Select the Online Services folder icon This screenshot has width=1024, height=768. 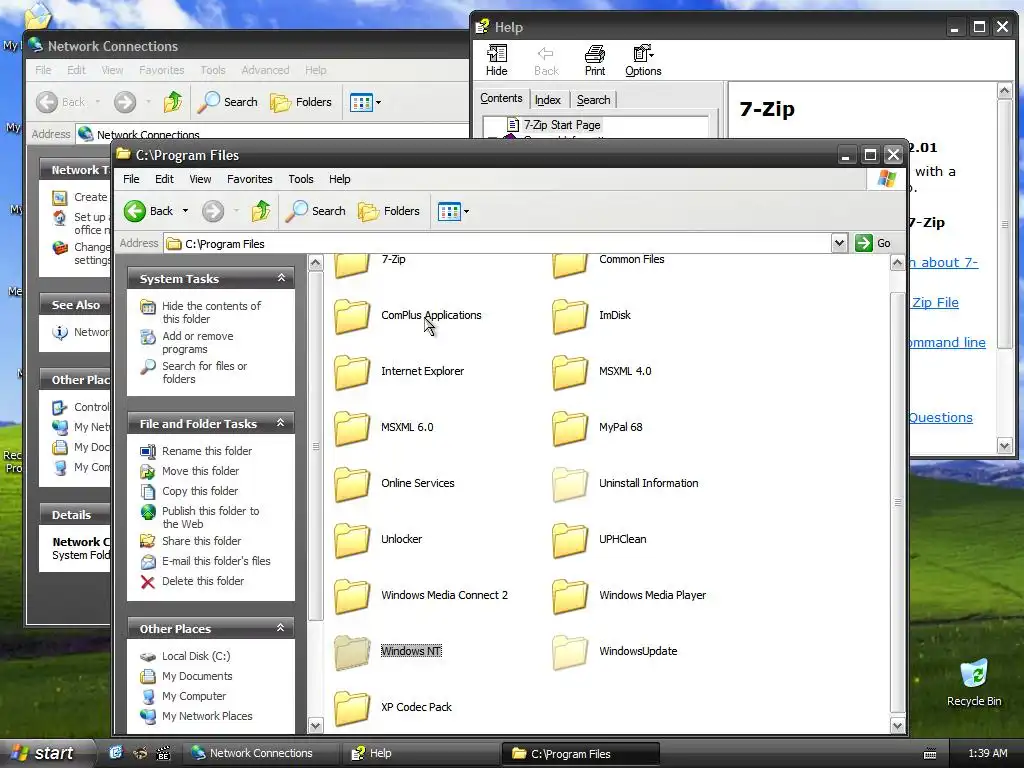pyautogui.click(x=352, y=485)
